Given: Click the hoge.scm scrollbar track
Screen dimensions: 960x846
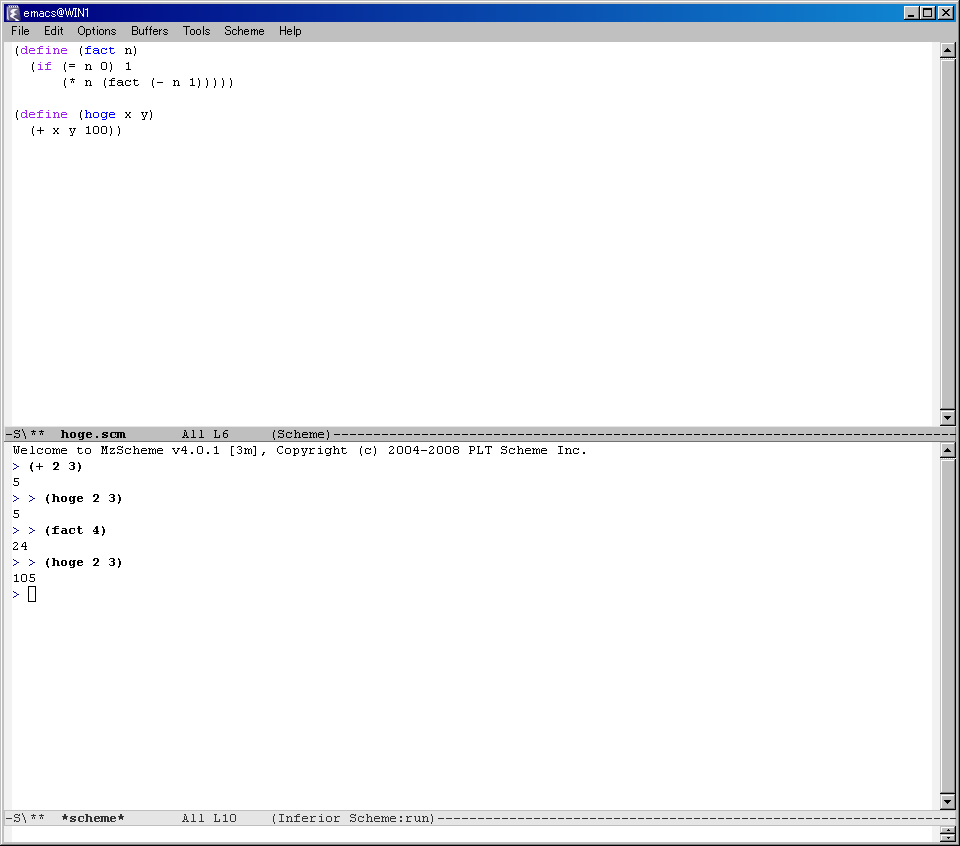Looking at the screenshot, I should click(x=947, y=234).
